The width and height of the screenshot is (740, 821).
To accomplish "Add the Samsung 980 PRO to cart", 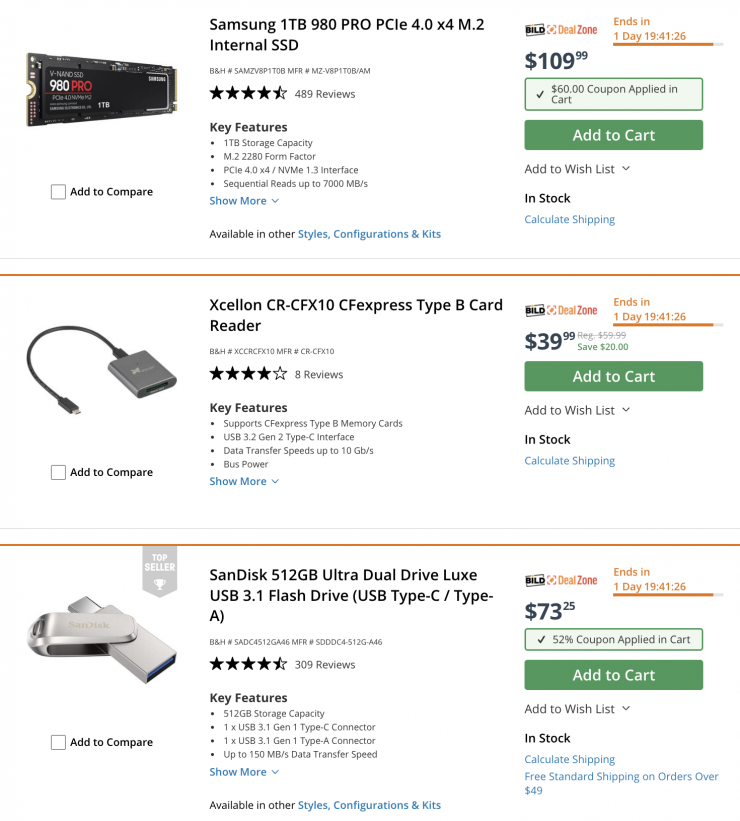I will coord(613,135).
